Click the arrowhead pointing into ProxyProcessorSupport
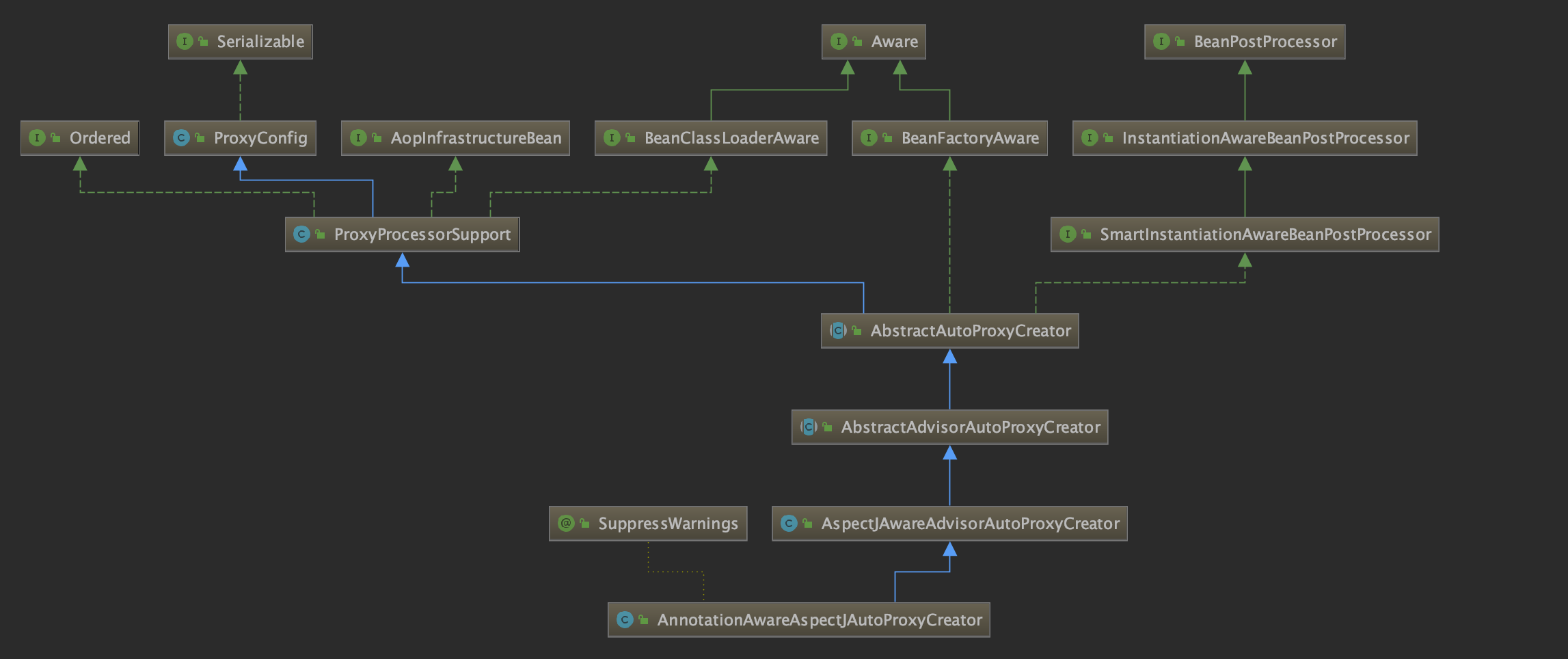 tap(403, 260)
